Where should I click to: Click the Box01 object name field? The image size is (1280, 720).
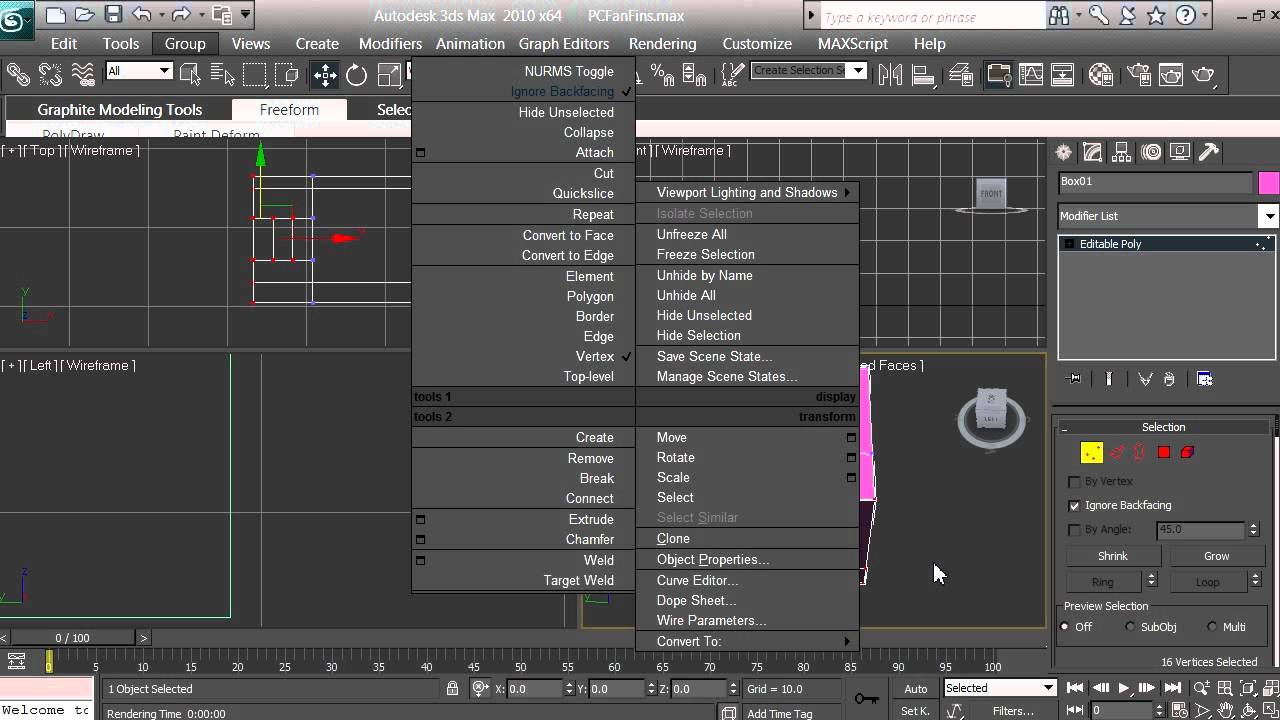pos(1155,182)
